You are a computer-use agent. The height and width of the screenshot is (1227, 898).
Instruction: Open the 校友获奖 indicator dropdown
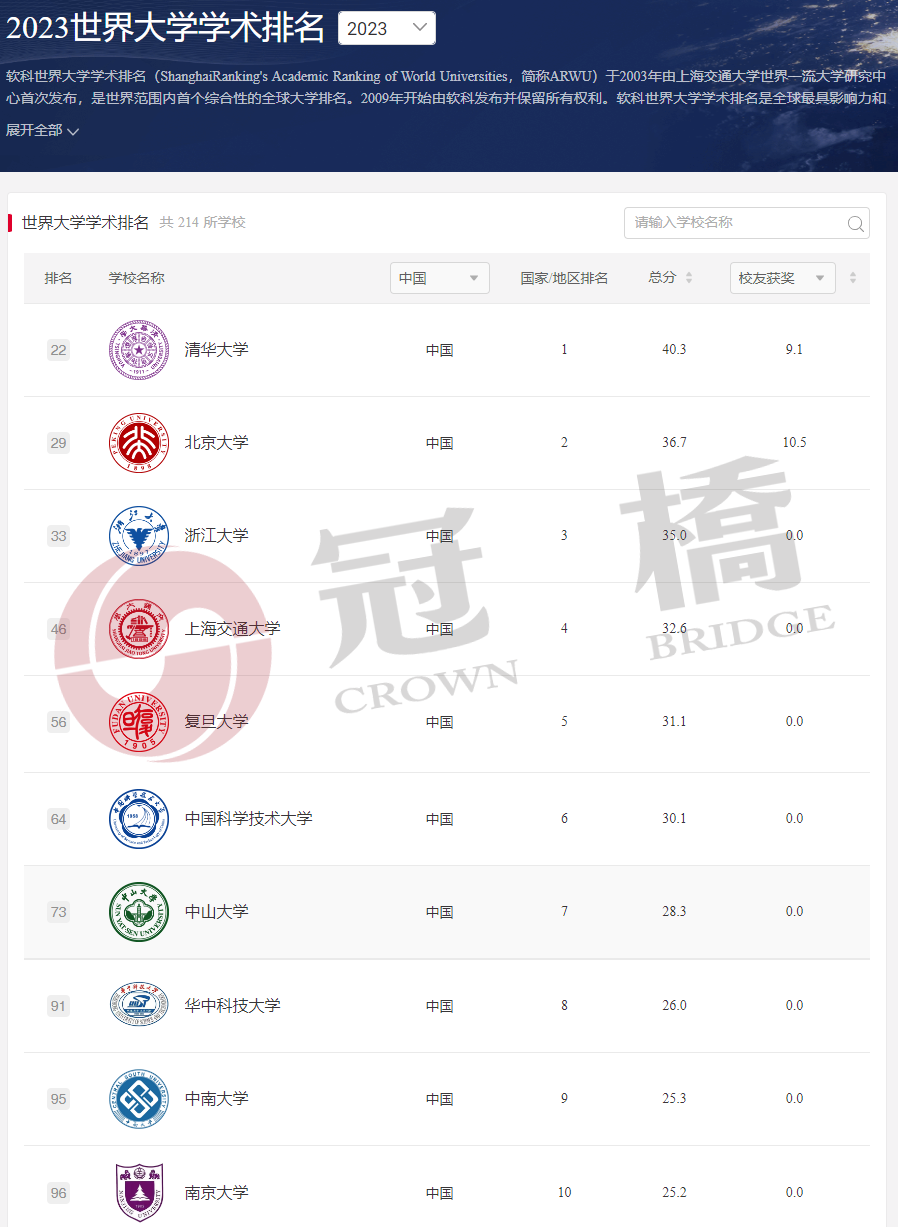click(x=783, y=278)
